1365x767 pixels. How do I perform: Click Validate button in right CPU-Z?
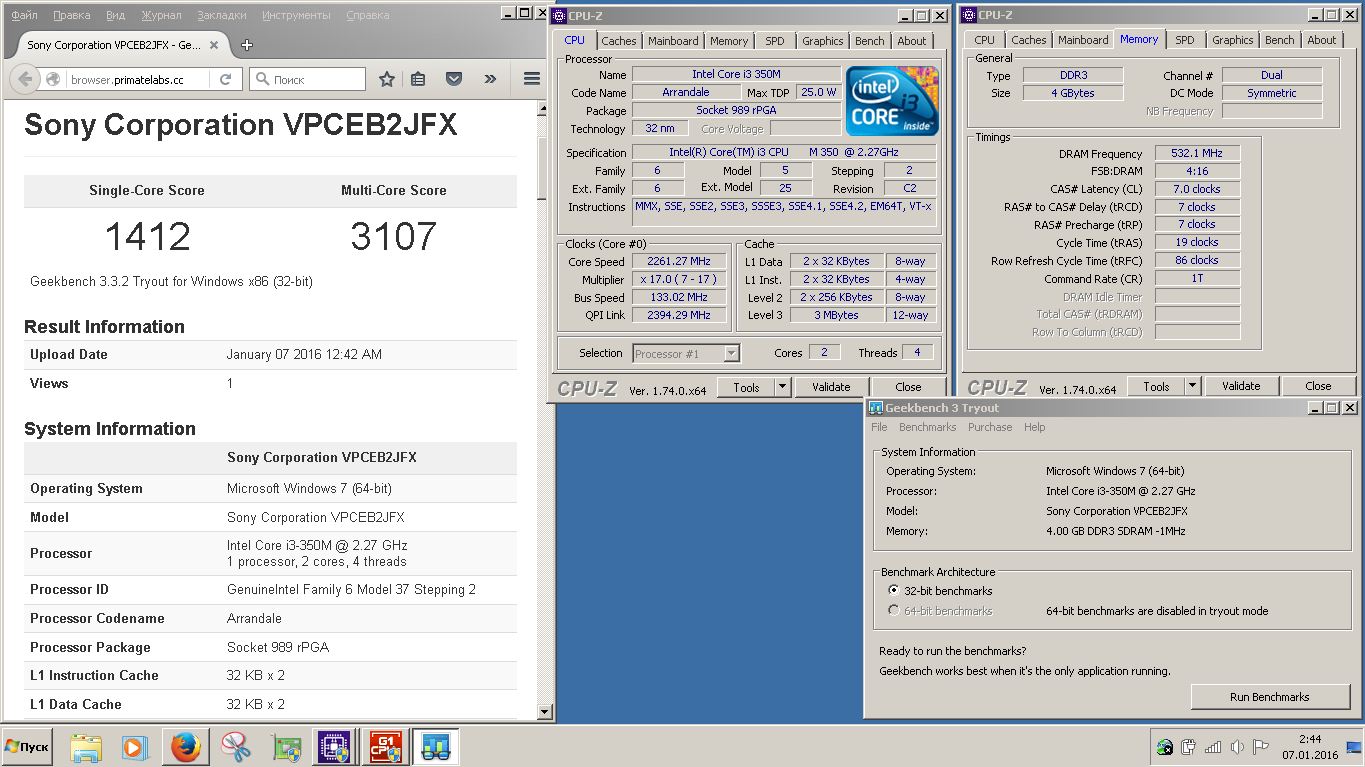click(x=1241, y=386)
